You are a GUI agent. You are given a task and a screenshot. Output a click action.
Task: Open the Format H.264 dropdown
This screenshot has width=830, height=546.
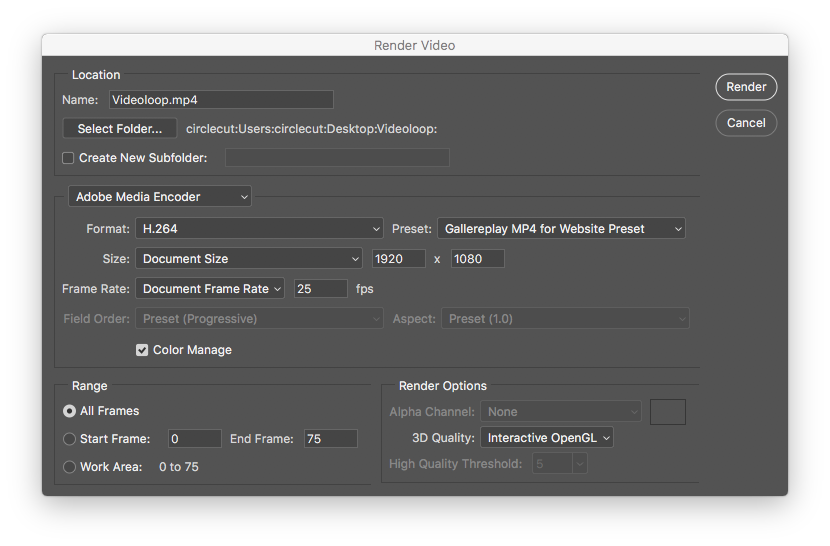click(x=259, y=229)
